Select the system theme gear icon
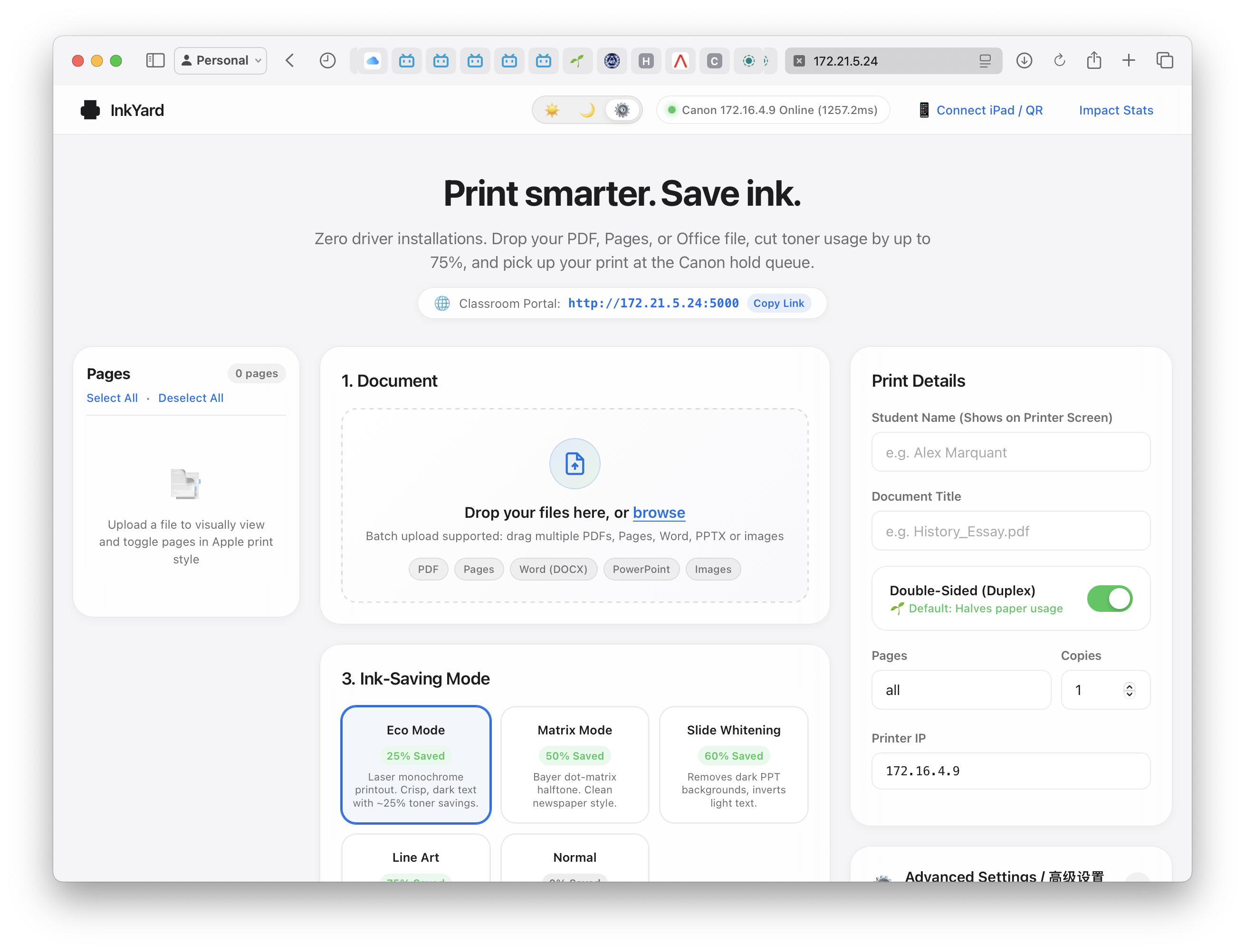 [622, 110]
